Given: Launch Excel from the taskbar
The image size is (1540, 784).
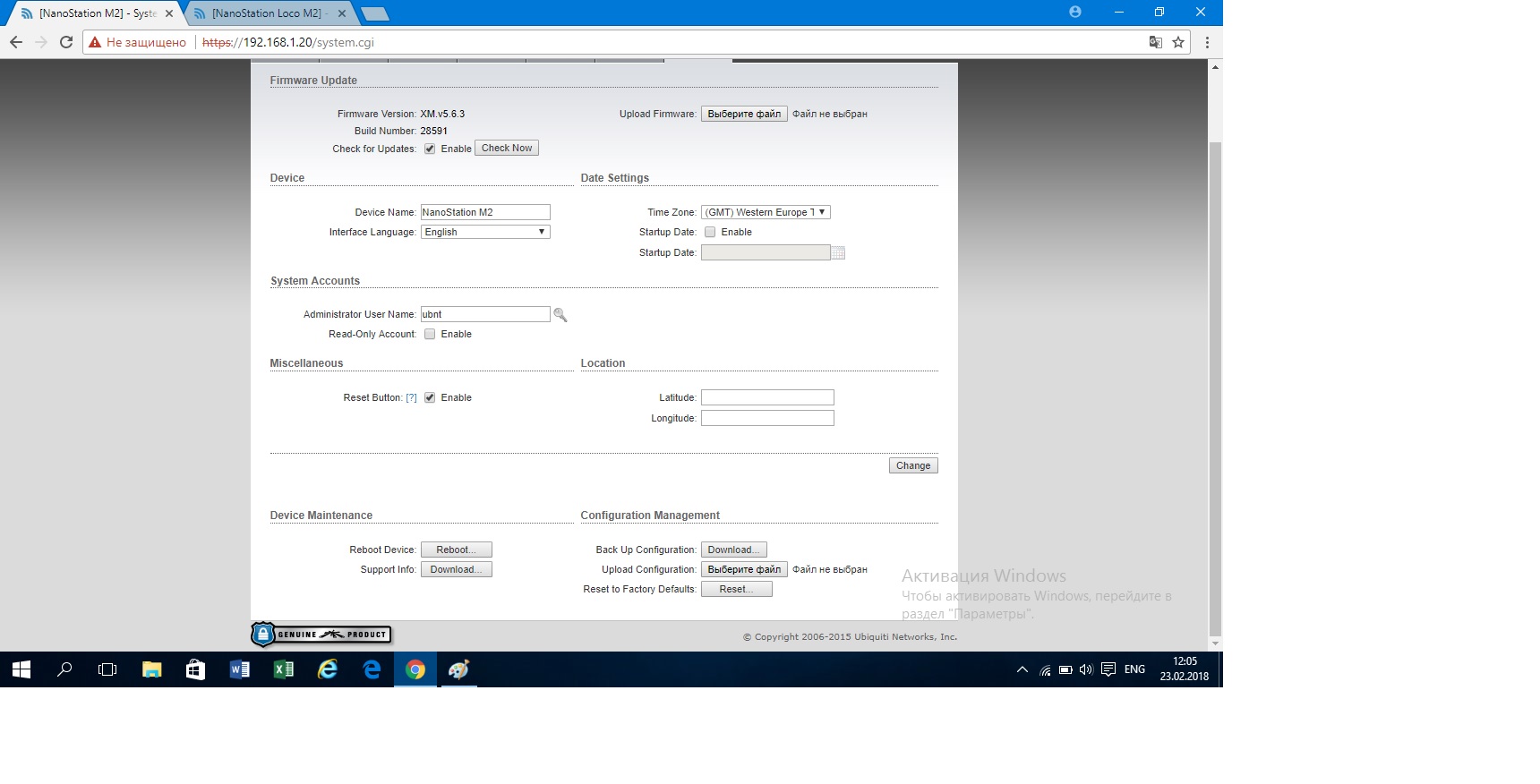Looking at the screenshot, I should point(283,669).
